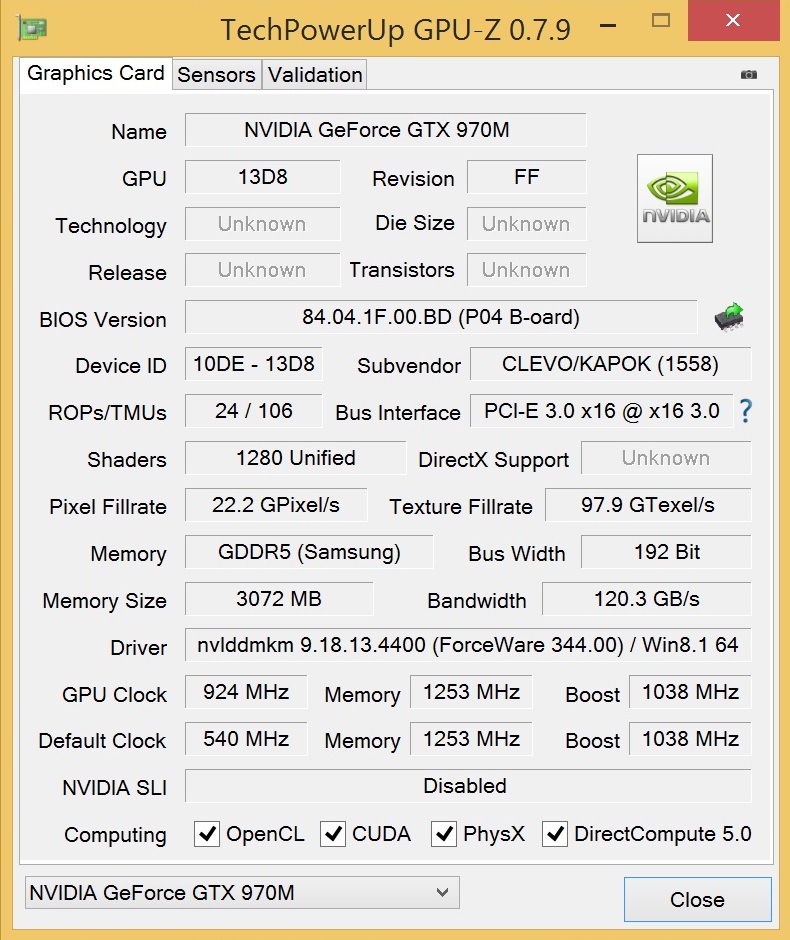This screenshot has height=940, width=790.
Task: Click the Transistors Unknown field
Action: 526,270
